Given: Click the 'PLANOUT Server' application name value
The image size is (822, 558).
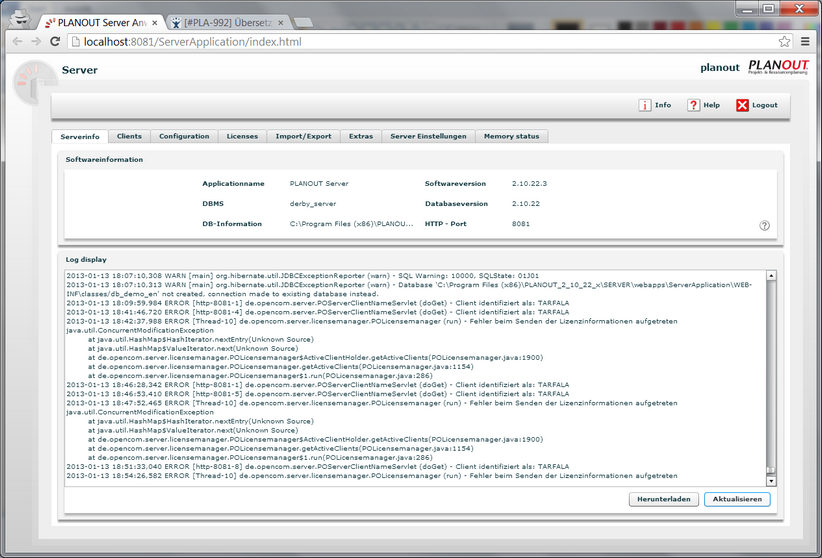Looking at the screenshot, I should click(319, 184).
